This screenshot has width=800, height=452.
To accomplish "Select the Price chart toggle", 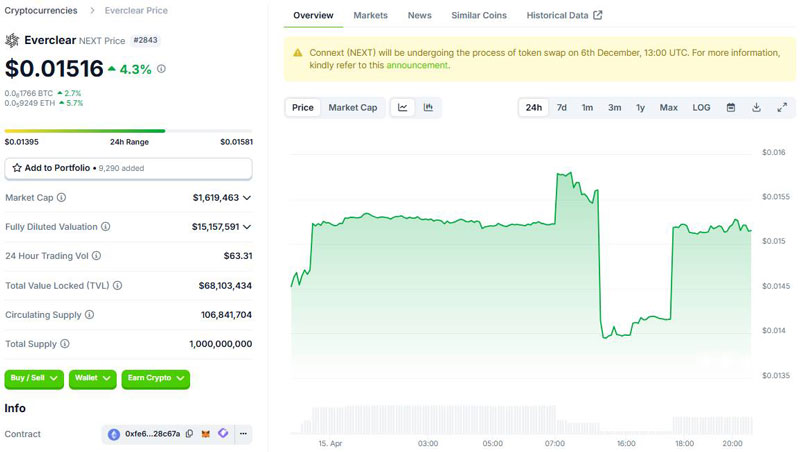I will click(x=303, y=108).
